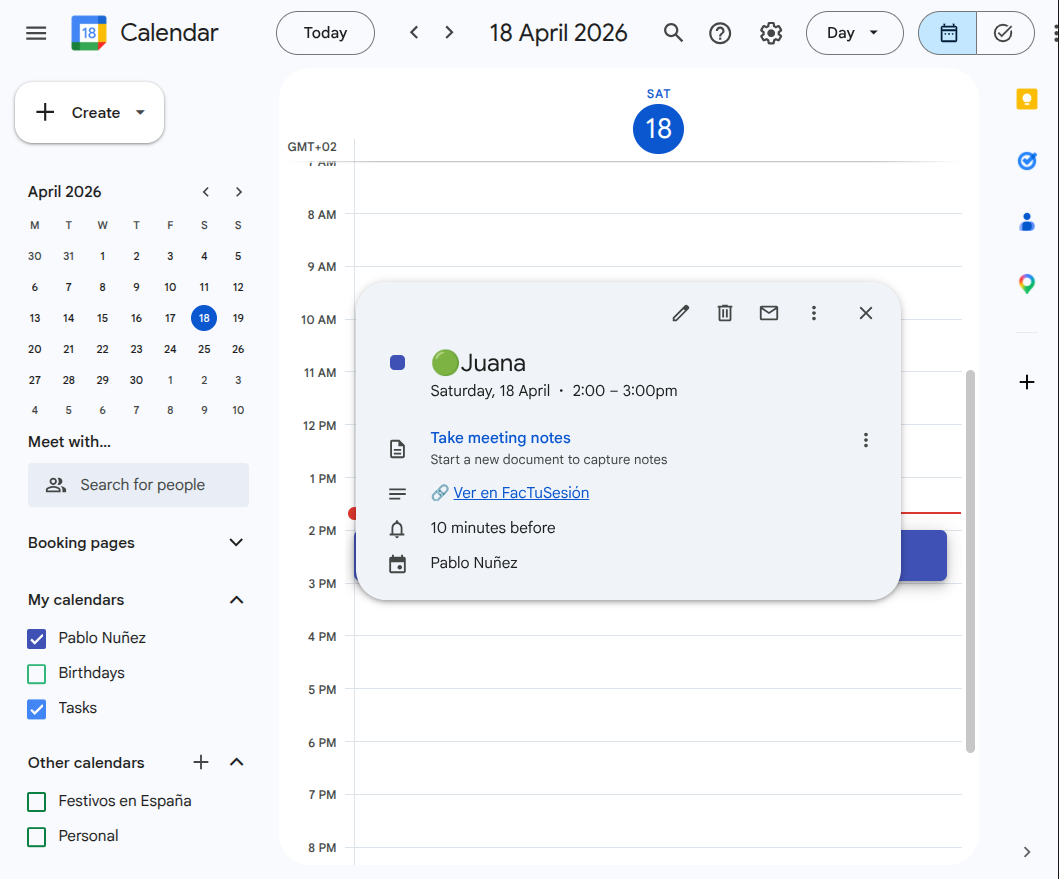Expand the Booking pages section

(x=236, y=542)
